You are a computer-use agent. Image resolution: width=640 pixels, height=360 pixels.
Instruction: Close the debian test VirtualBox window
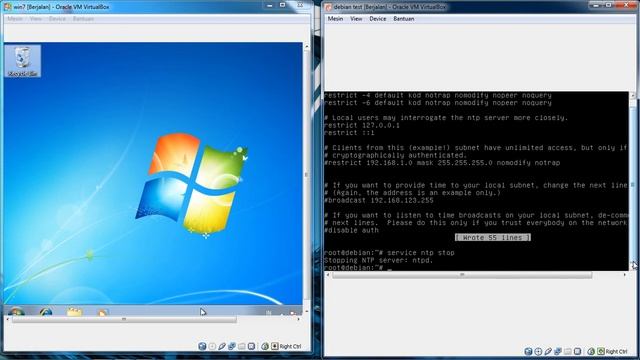[627, 5]
